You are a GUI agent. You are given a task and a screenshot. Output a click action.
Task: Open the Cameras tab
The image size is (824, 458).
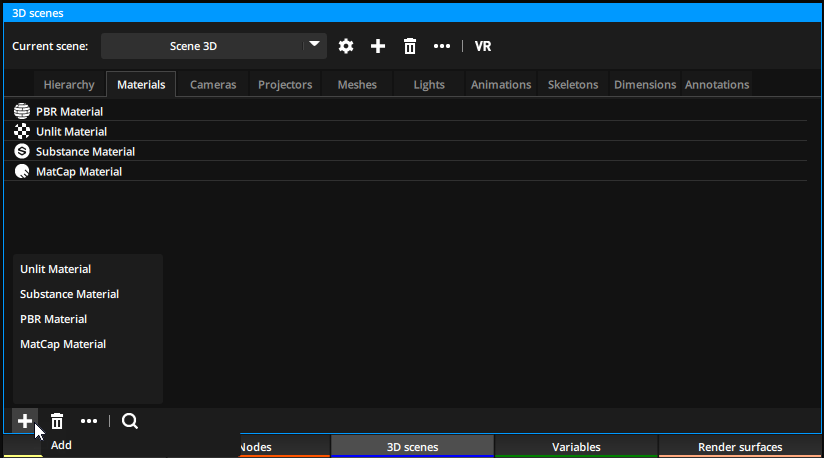coord(213,85)
